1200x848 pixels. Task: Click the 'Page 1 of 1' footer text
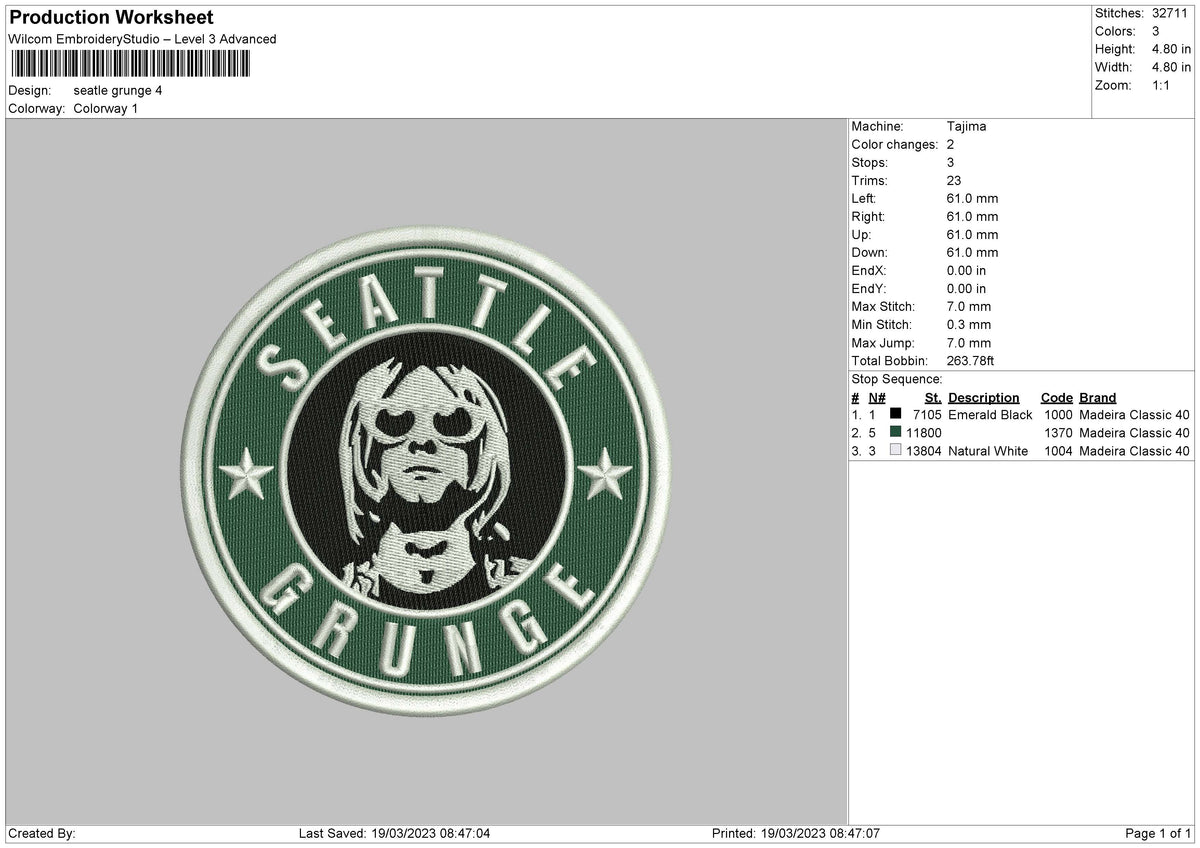[x=1159, y=833]
